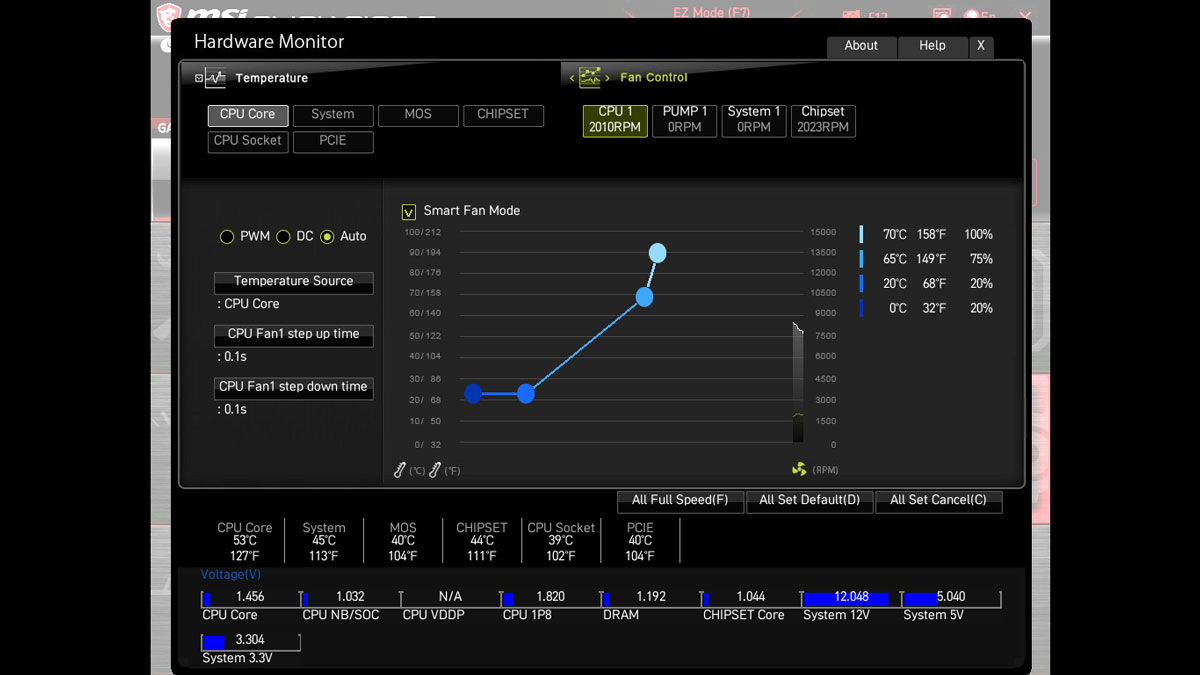Select the PWM radio button
This screenshot has height=675, width=1200.
click(x=227, y=237)
